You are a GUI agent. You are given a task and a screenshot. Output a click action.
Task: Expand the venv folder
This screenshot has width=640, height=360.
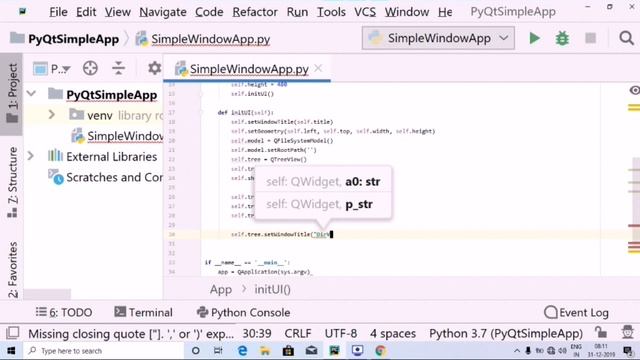[51, 115]
